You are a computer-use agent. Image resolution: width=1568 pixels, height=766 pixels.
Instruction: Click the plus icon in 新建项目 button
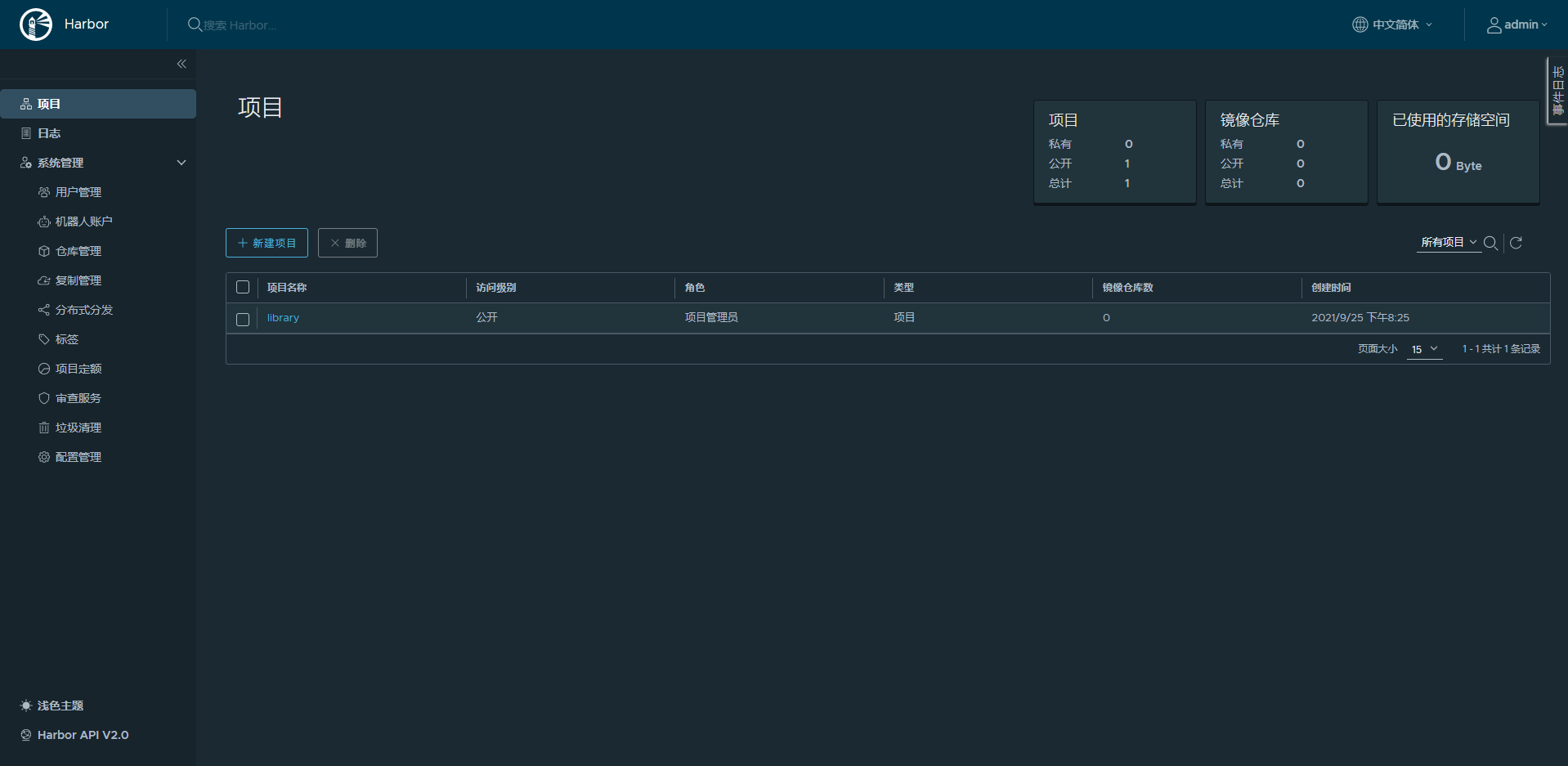click(x=243, y=243)
